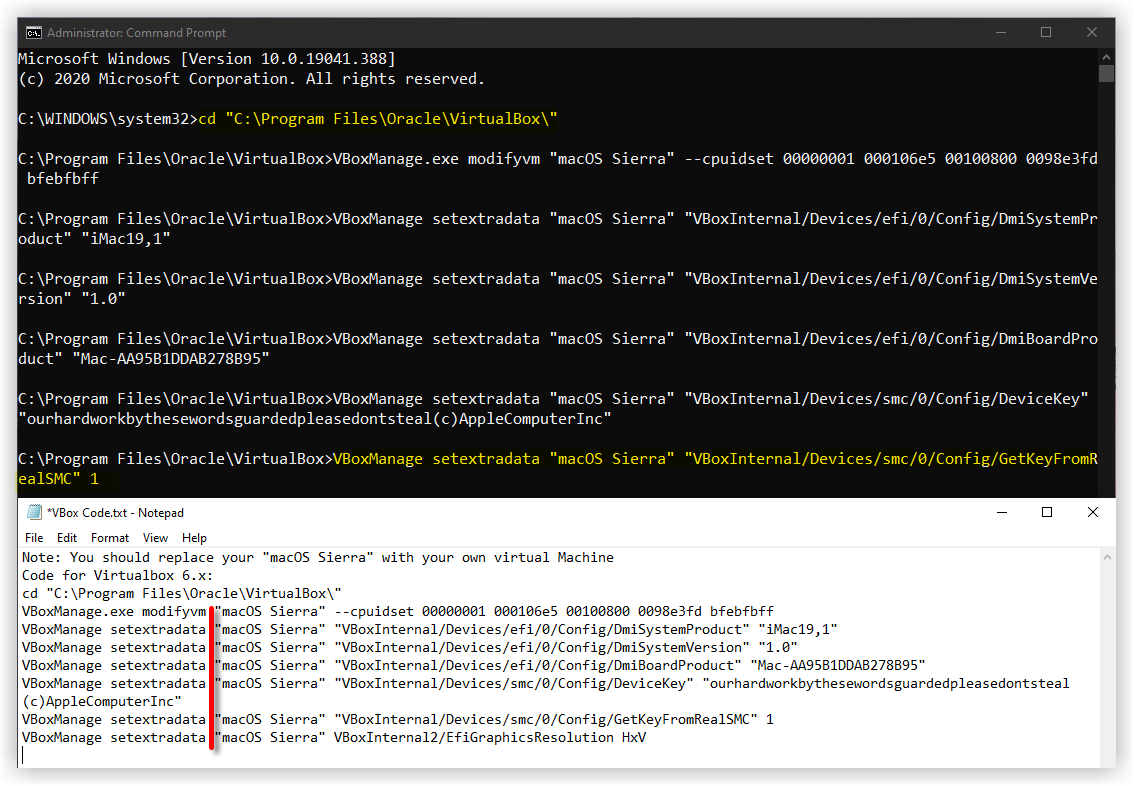Minimize the Notepad window
The image size is (1134, 786).
tap(1002, 512)
